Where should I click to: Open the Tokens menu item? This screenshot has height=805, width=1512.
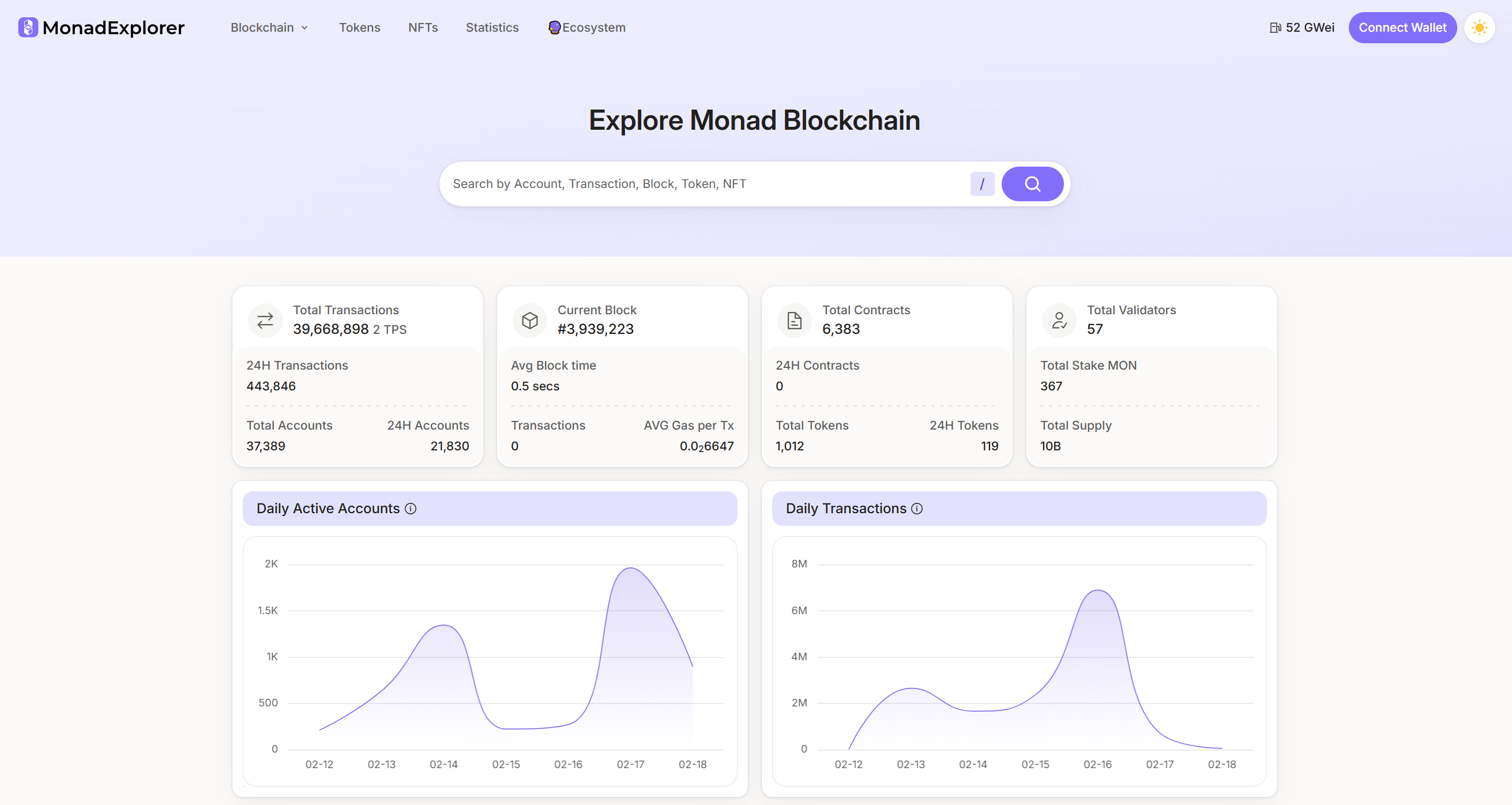(x=359, y=28)
